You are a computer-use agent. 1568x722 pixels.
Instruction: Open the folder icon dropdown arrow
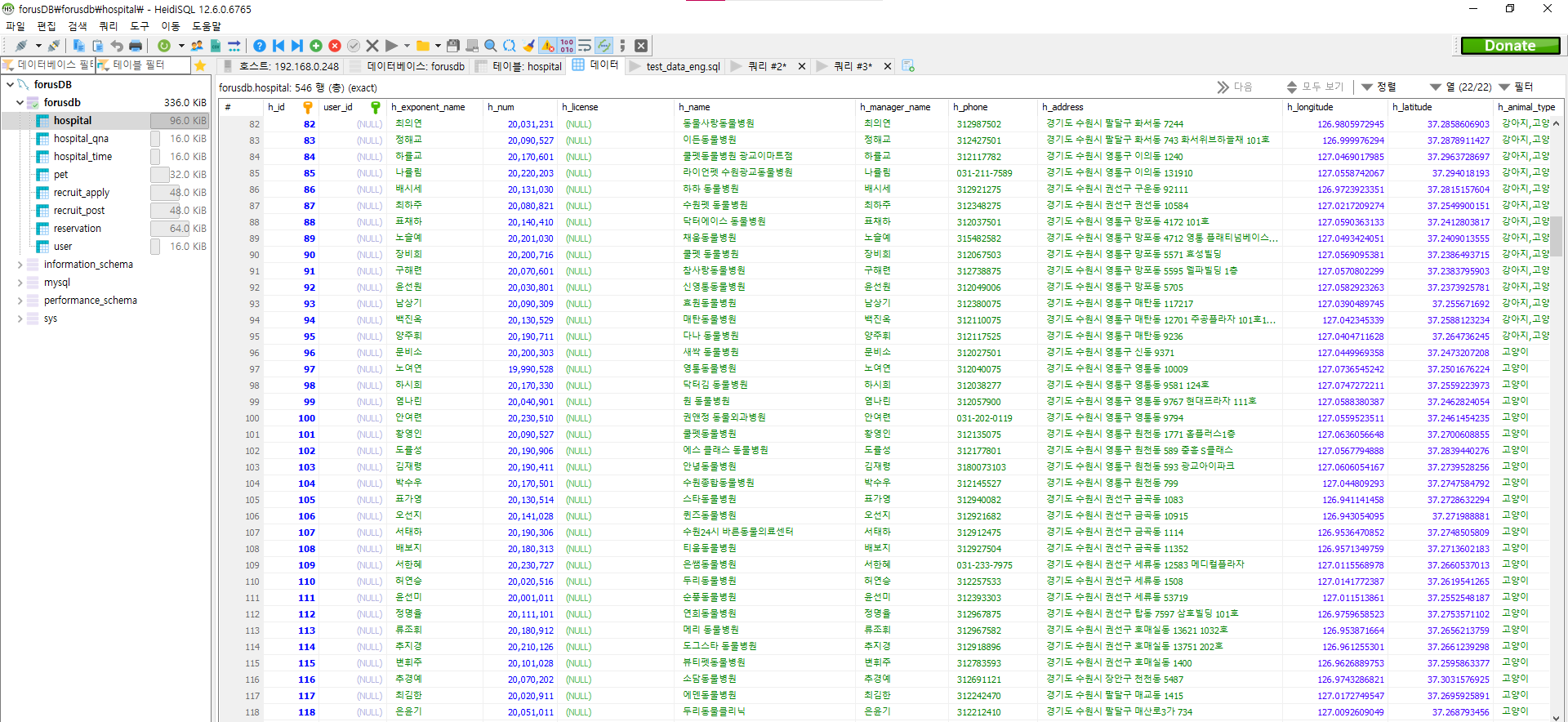coord(438,46)
